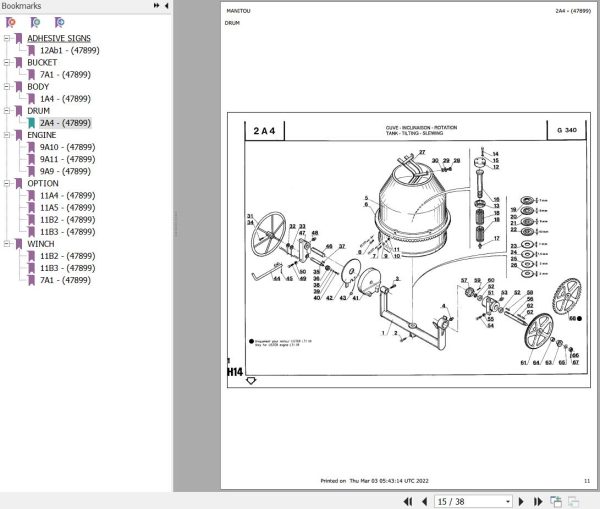Open the OPTION bookmark
600x509 pixels.
coord(43,183)
